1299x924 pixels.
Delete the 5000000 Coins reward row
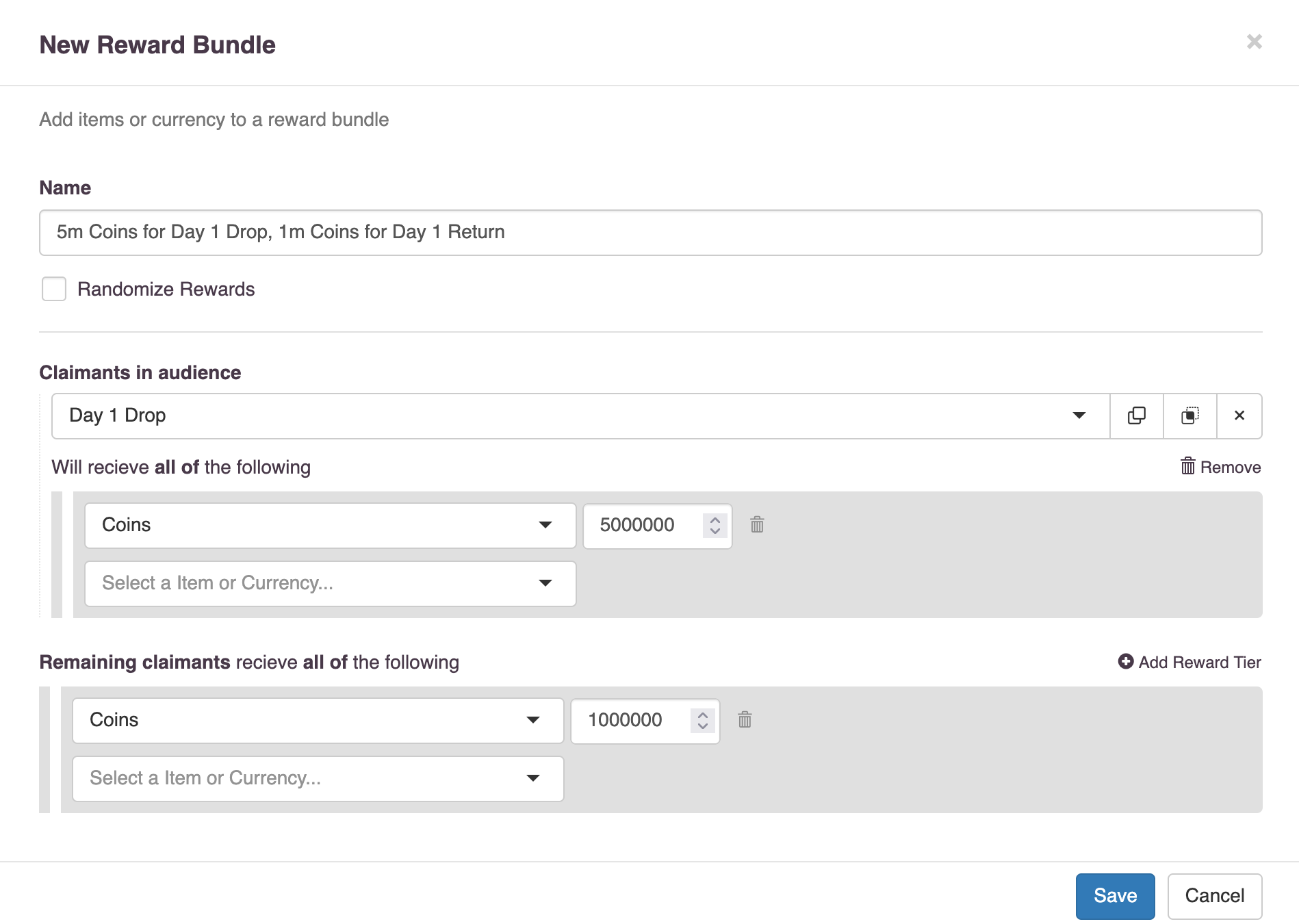pyautogui.click(x=757, y=525)
